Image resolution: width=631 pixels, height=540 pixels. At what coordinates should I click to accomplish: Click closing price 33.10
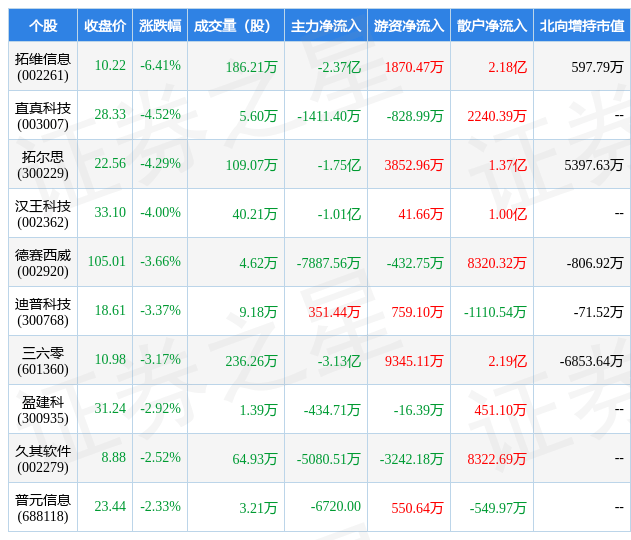coord(110,212)
